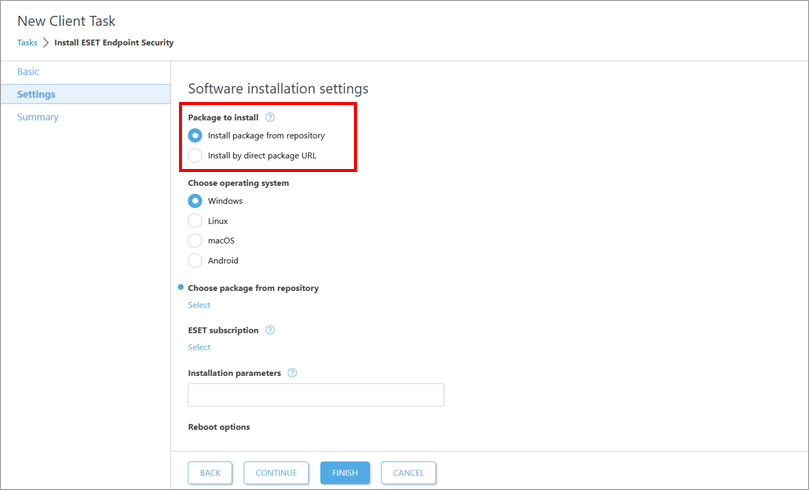Select Install package from repository option
This screenshot has height=490, width=809.
pos(196,135)
